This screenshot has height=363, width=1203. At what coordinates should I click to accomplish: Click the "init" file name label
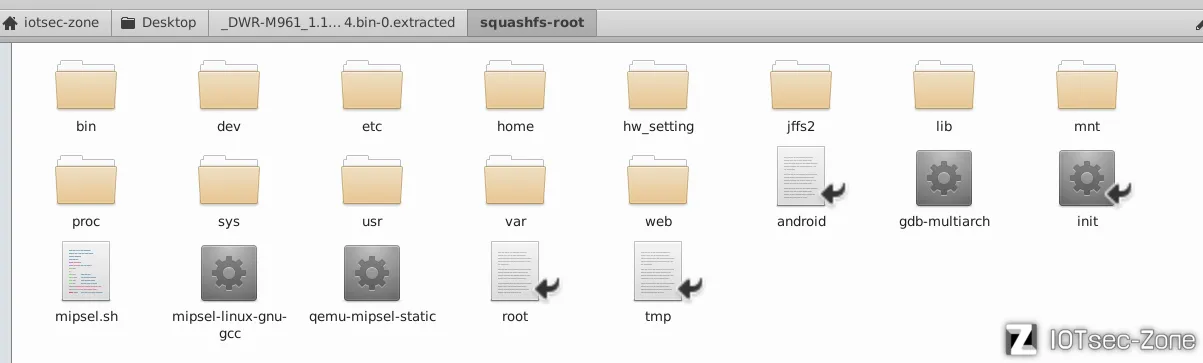click(x=1087, y=222)
